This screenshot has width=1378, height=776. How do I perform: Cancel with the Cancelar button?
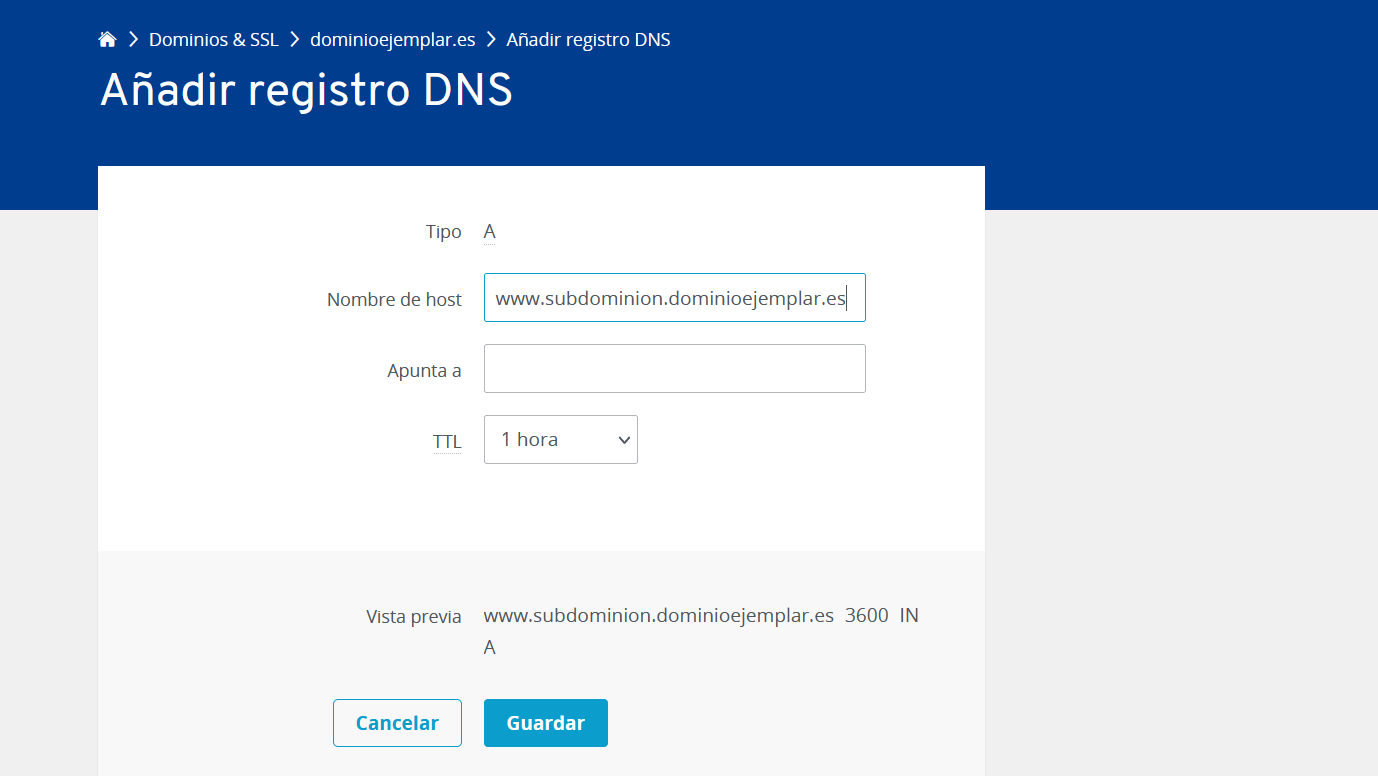[x=397, y=723]
